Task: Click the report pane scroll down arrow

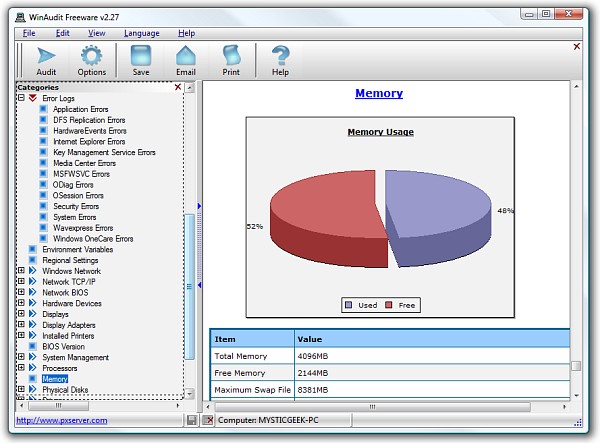Action: point(576,396)
